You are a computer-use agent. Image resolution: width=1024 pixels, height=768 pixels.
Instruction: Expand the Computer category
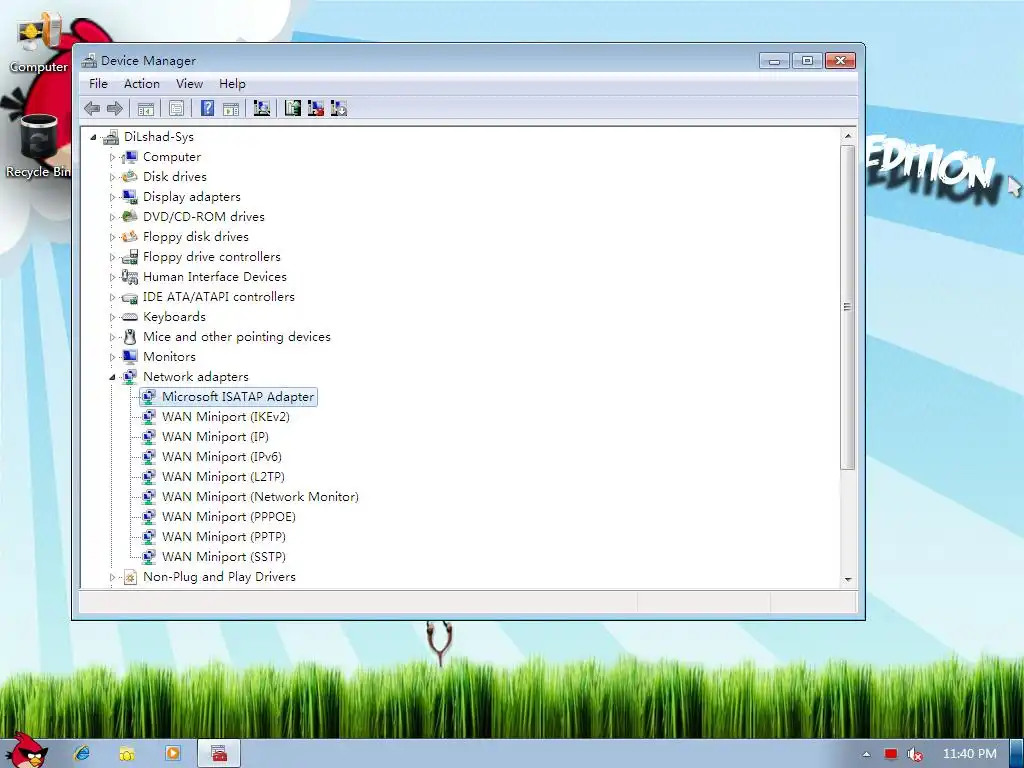pyautogui.click(x=112, y=157)
